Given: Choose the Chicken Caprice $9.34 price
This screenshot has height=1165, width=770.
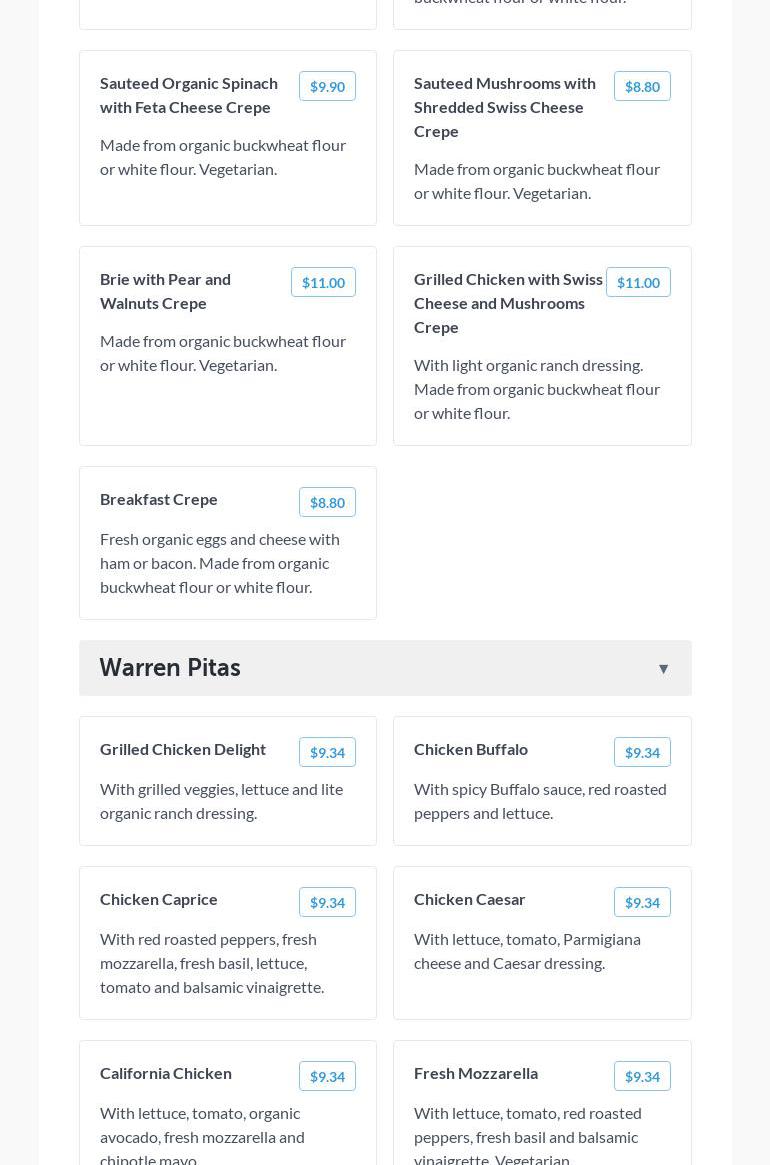Looking at the screenshot, I should 327,903.
